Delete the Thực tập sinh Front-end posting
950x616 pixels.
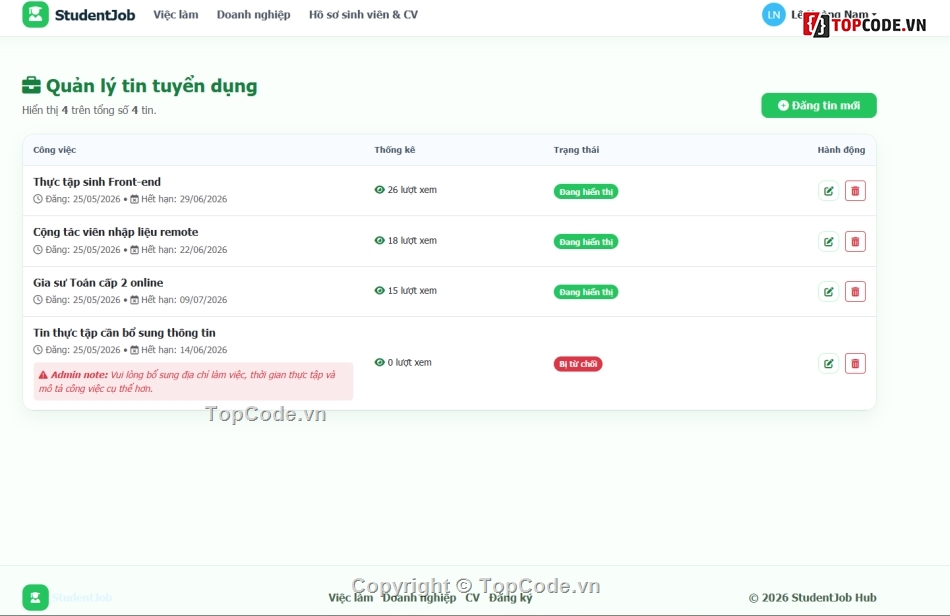pos(855,191)
